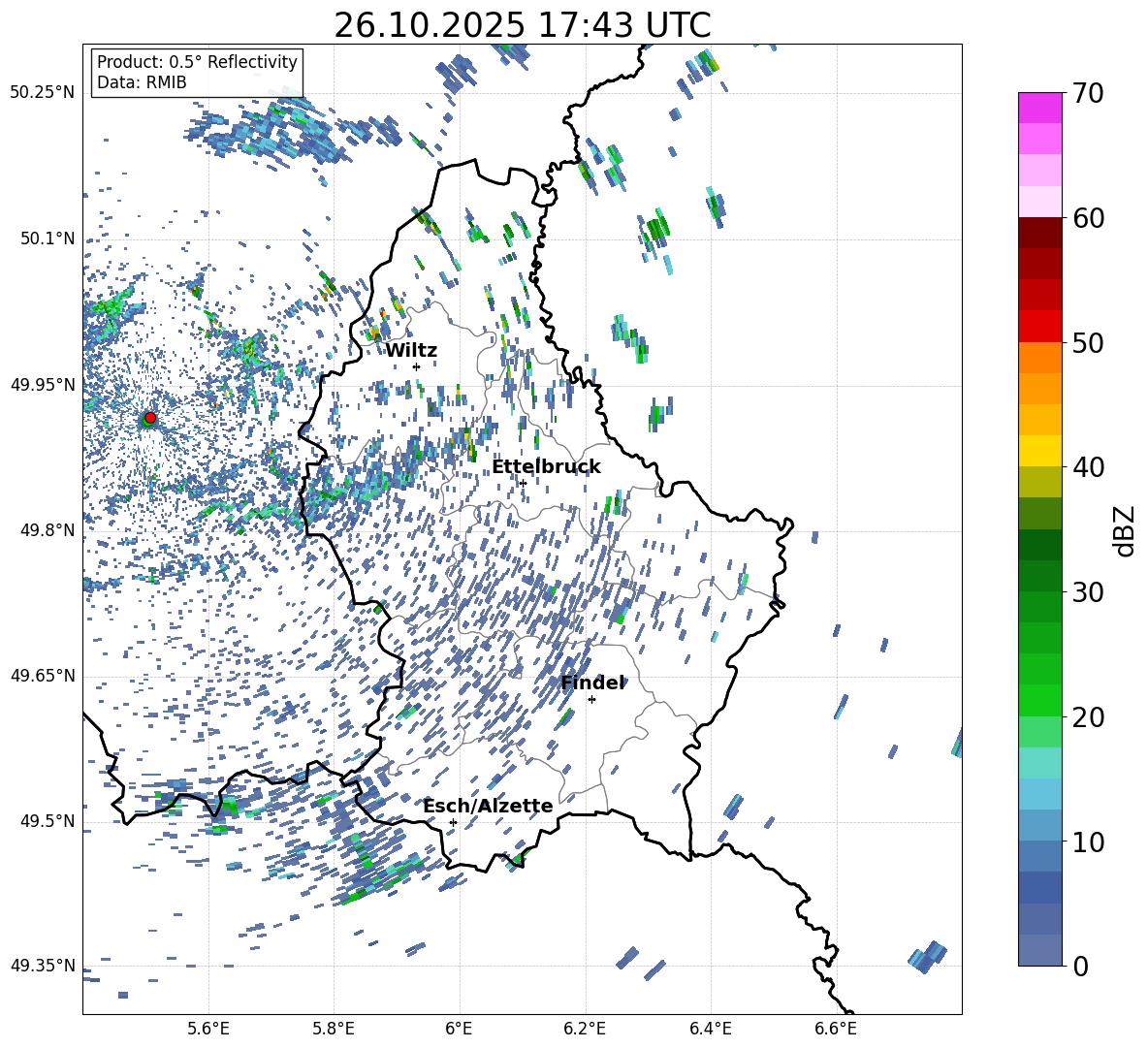Click the dBZ colorbar axis label
This screenshot has height=1048, width=1148.
click(x=1125, y=530)
